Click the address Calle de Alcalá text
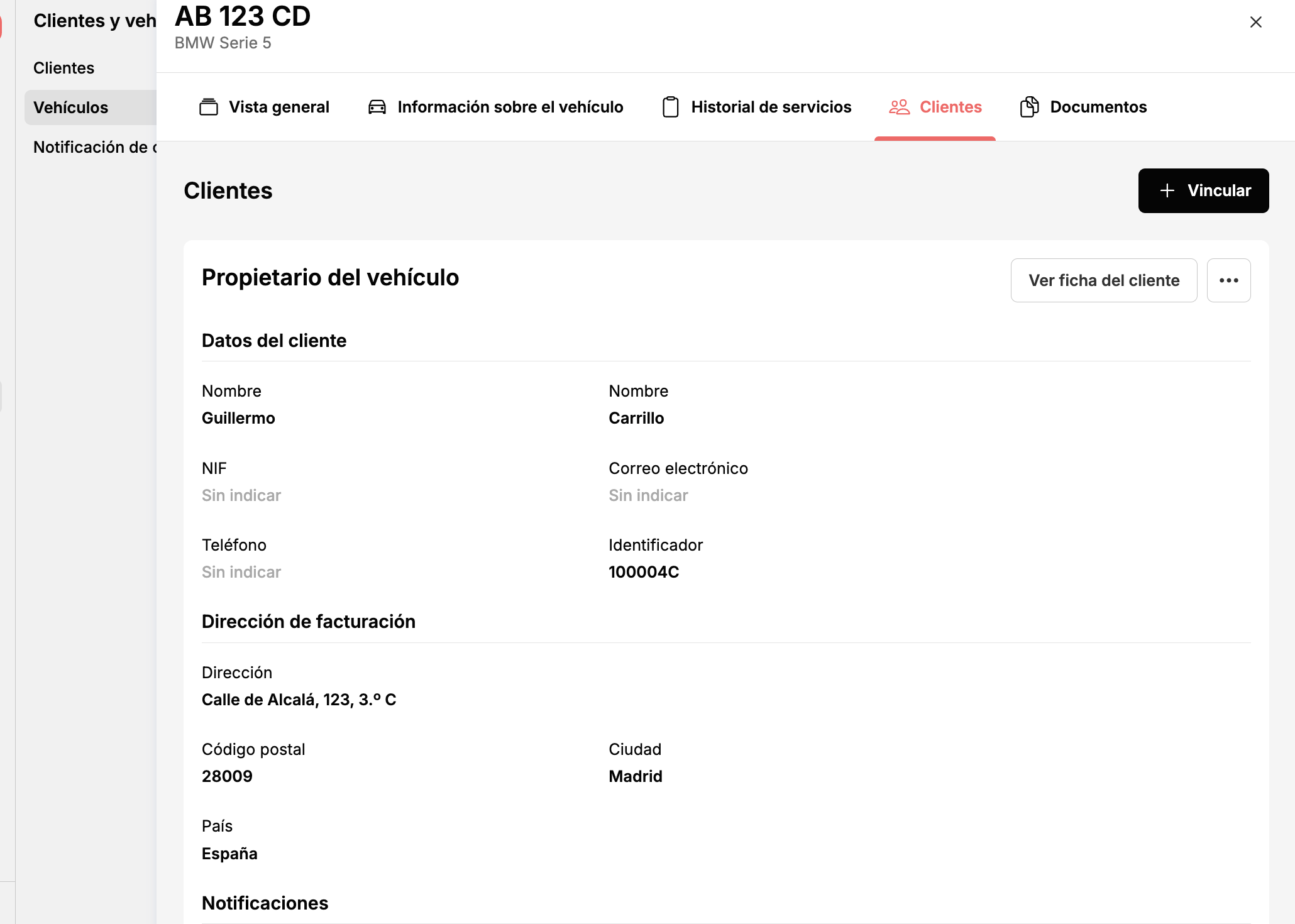The height and width of the screenshot is (924, 1295). coord(299,700)
